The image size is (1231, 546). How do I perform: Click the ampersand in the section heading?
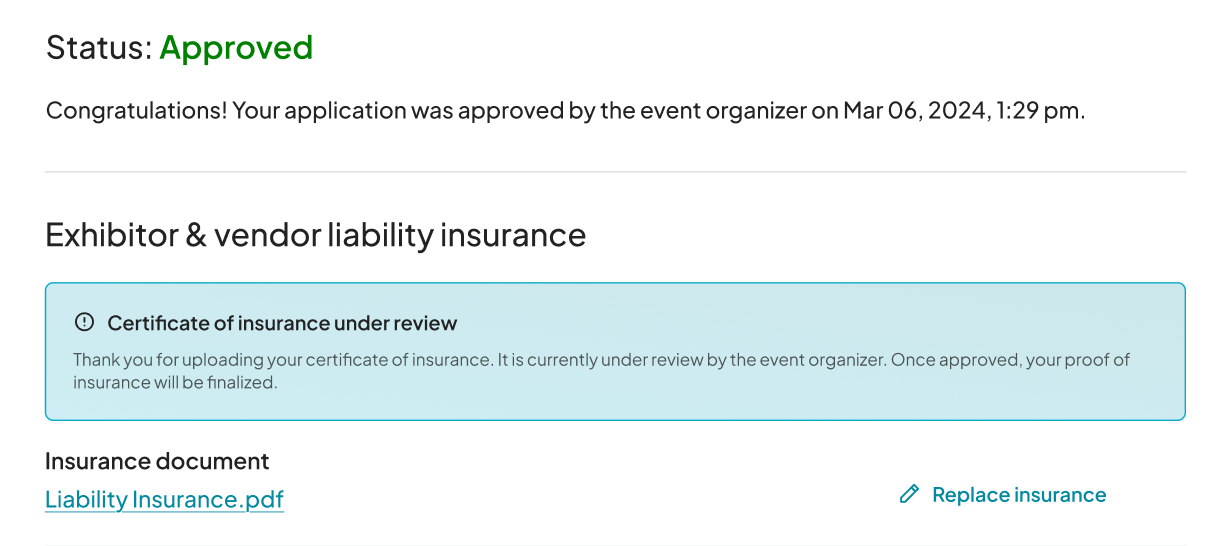click(195, 235)
